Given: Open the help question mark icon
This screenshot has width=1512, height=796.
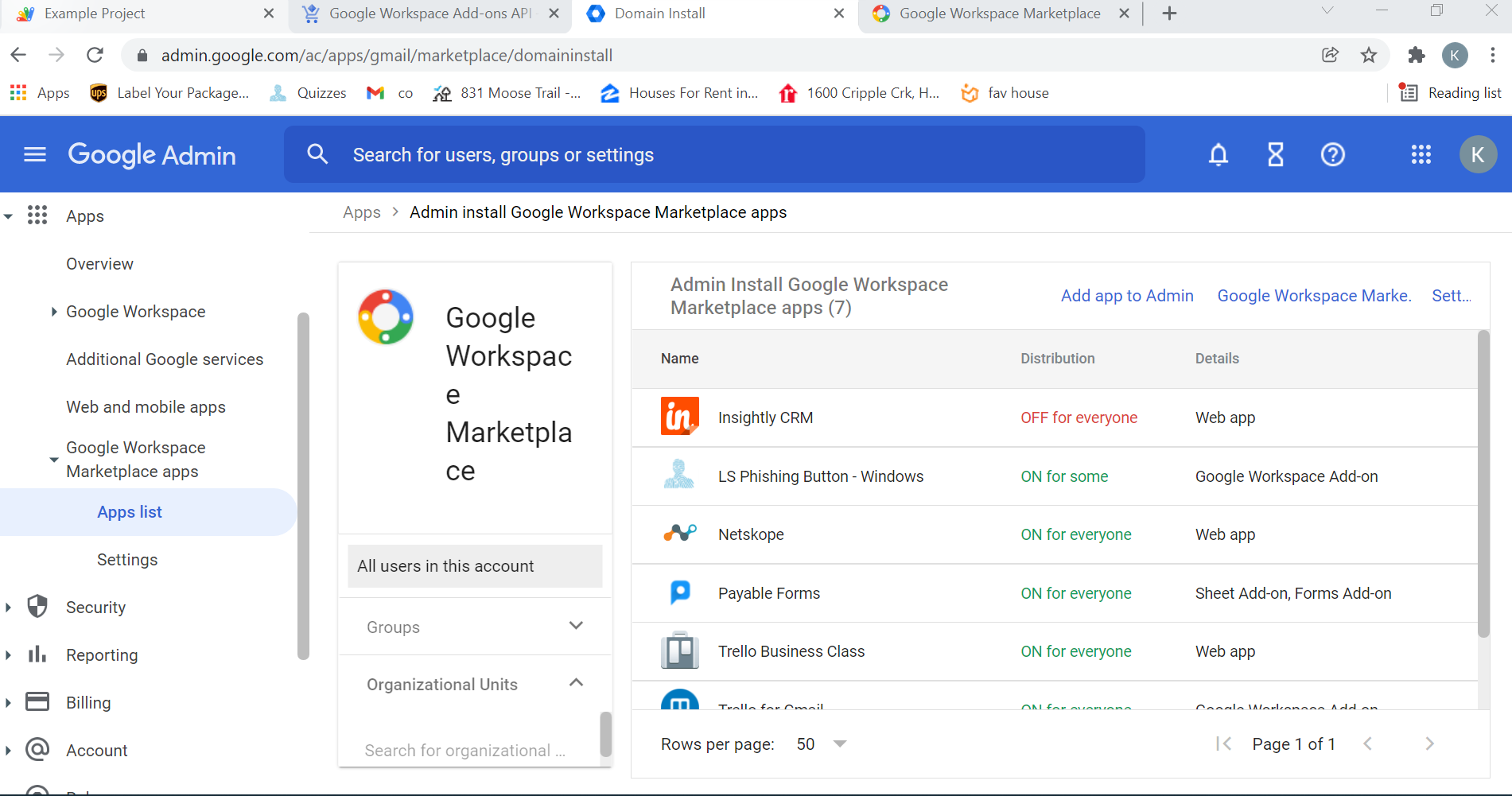Looking at the screenshot, I should tap(1333, 154).
